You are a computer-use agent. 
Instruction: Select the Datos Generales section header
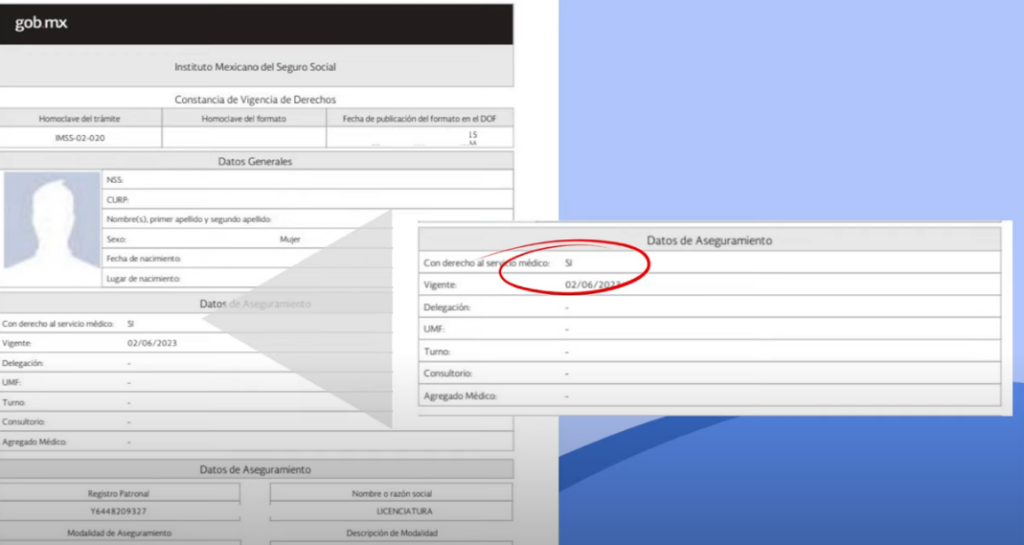[x=255, y=161]
